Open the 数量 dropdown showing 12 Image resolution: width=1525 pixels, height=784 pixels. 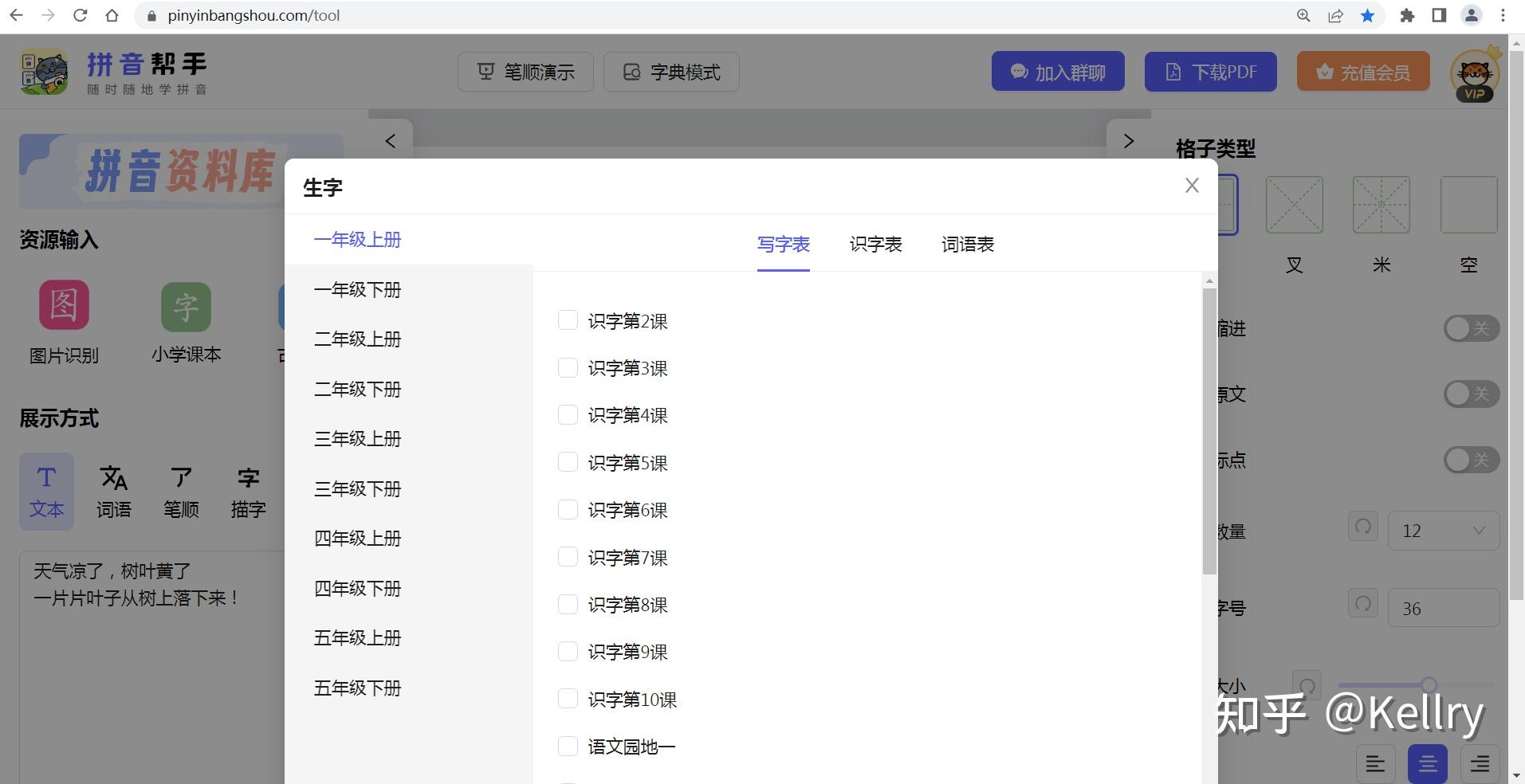(1444, 531)
